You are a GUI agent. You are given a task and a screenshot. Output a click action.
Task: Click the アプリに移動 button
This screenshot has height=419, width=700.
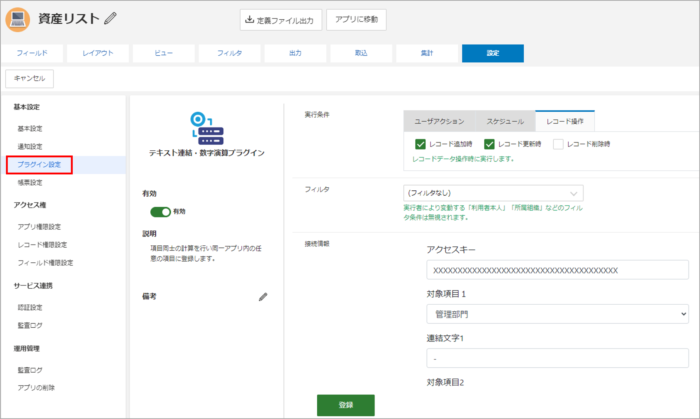click(x=356, y=20)
